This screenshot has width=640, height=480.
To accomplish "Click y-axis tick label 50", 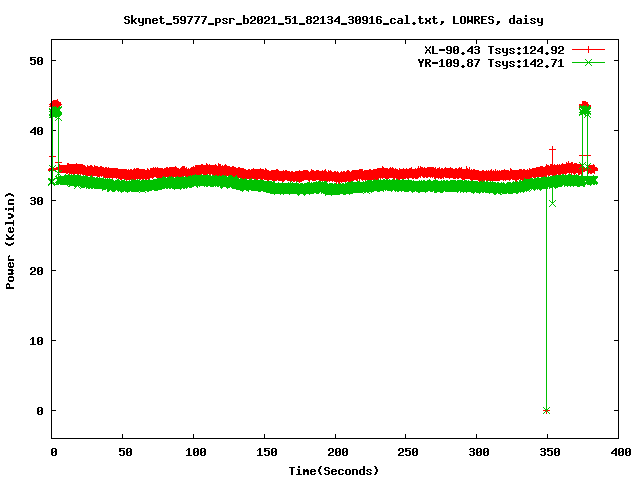I will coord(36,61).
